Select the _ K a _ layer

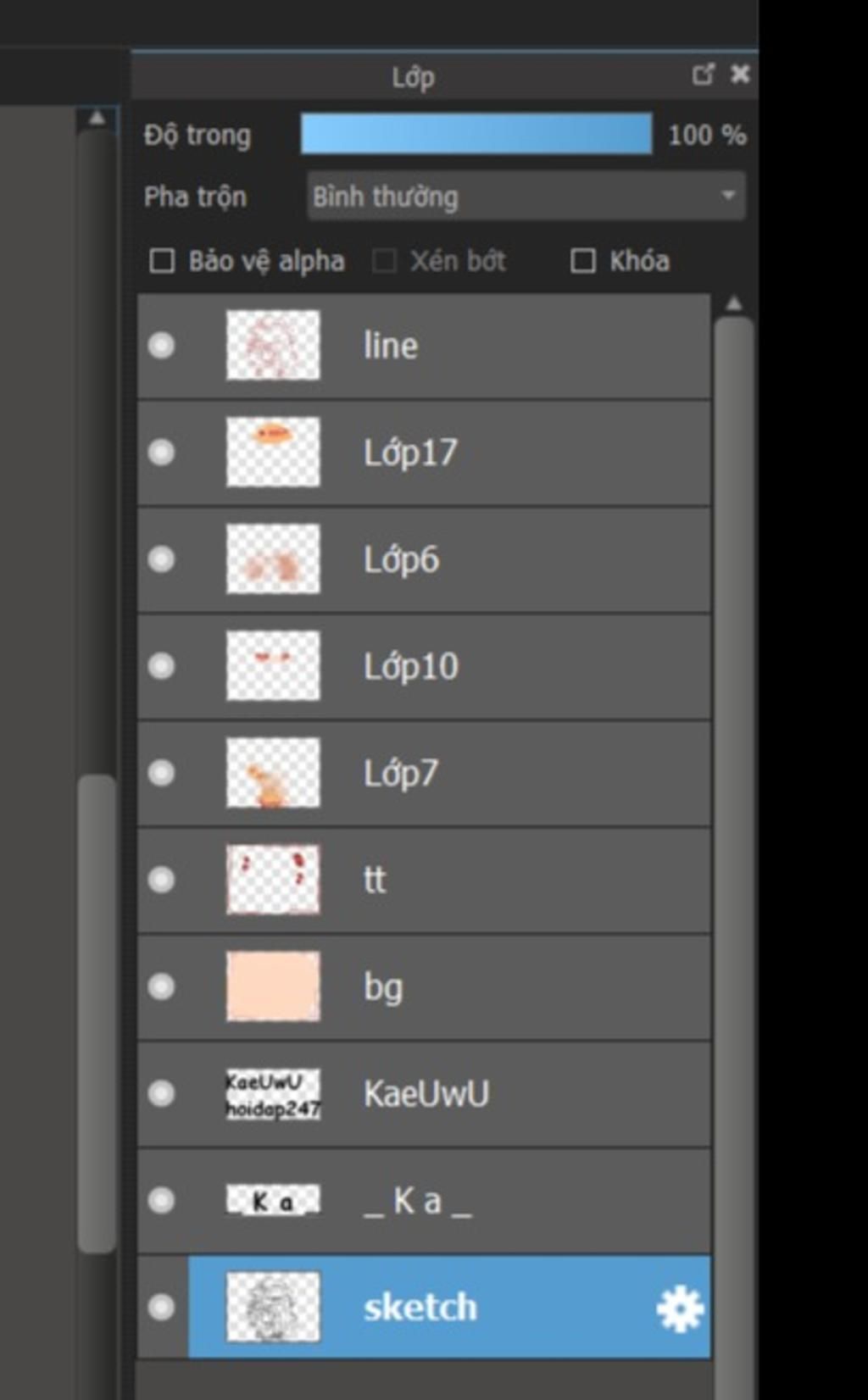tap(509, 1200)
